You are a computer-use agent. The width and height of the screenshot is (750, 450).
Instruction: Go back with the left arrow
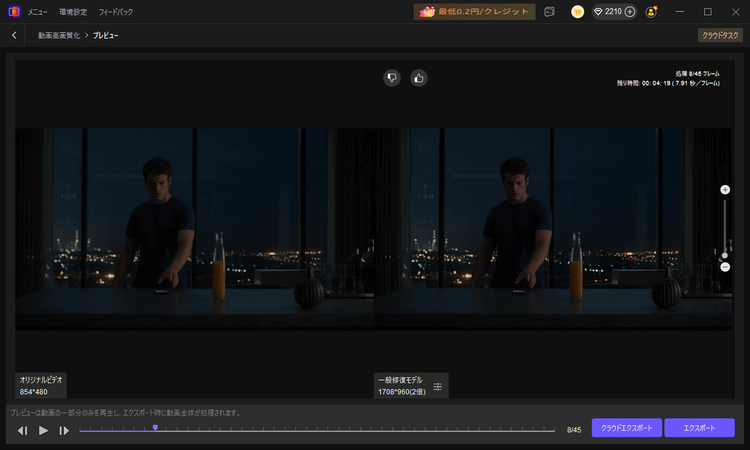click(14, 35)
